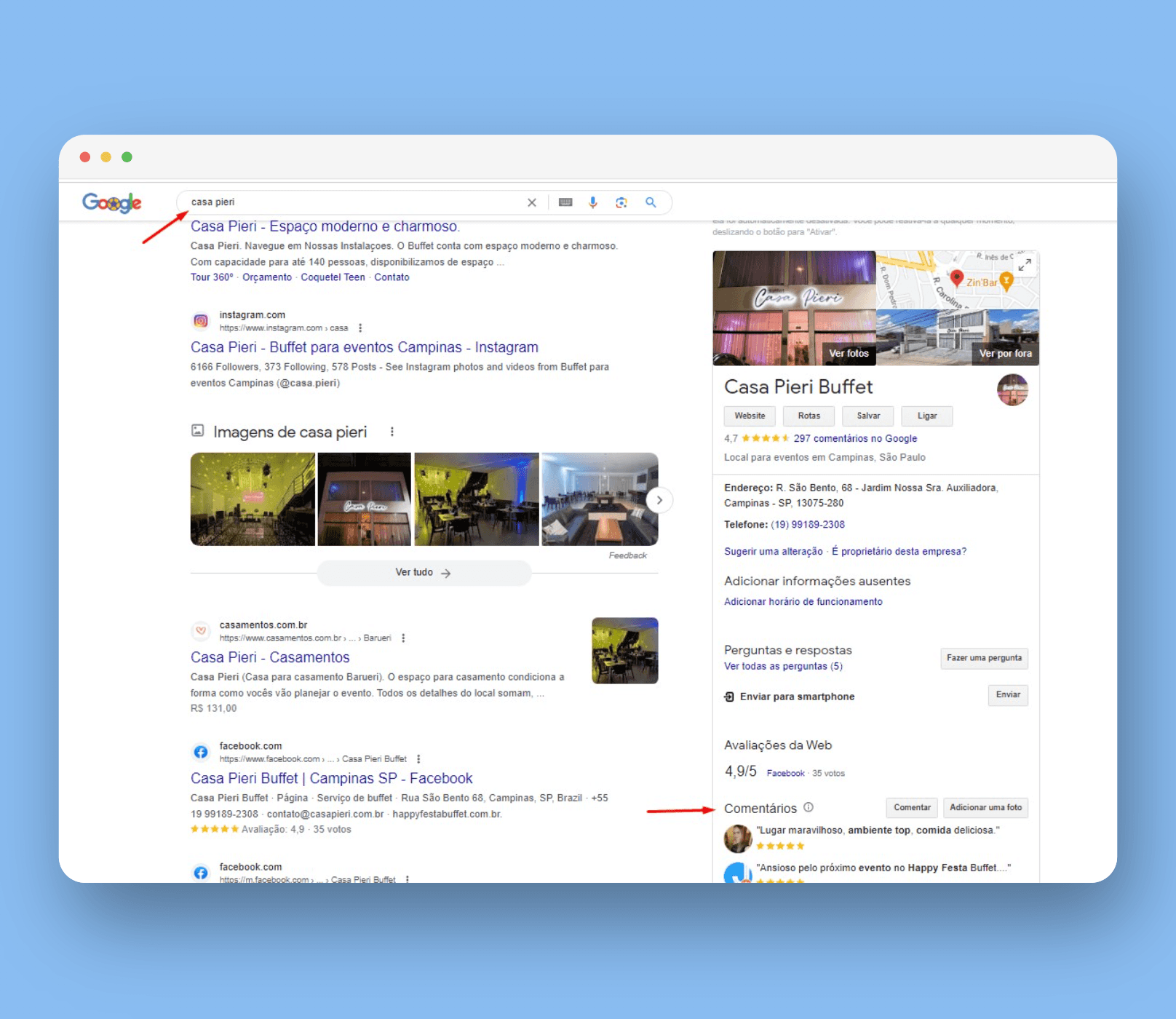Click the Zin Bar map marker

(x=1006, y=281)
